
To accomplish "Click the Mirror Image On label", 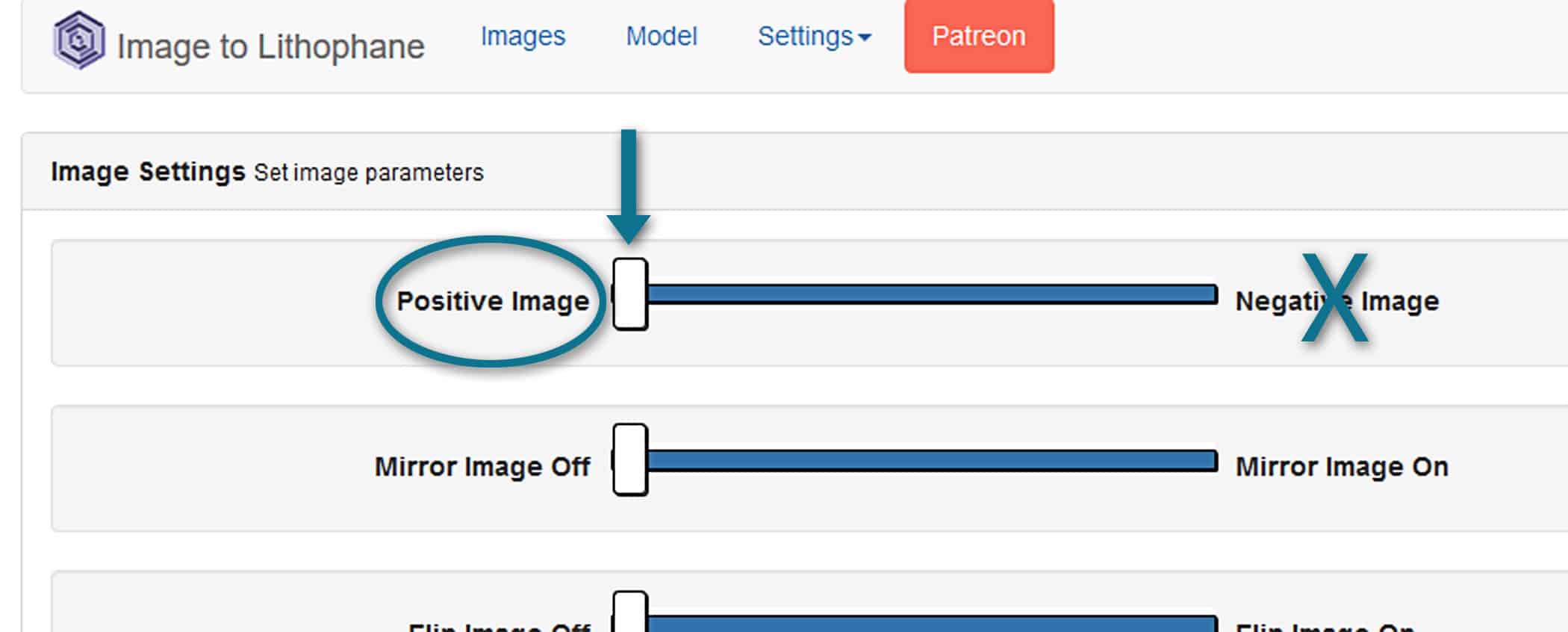I will [x=1342, y=467].
